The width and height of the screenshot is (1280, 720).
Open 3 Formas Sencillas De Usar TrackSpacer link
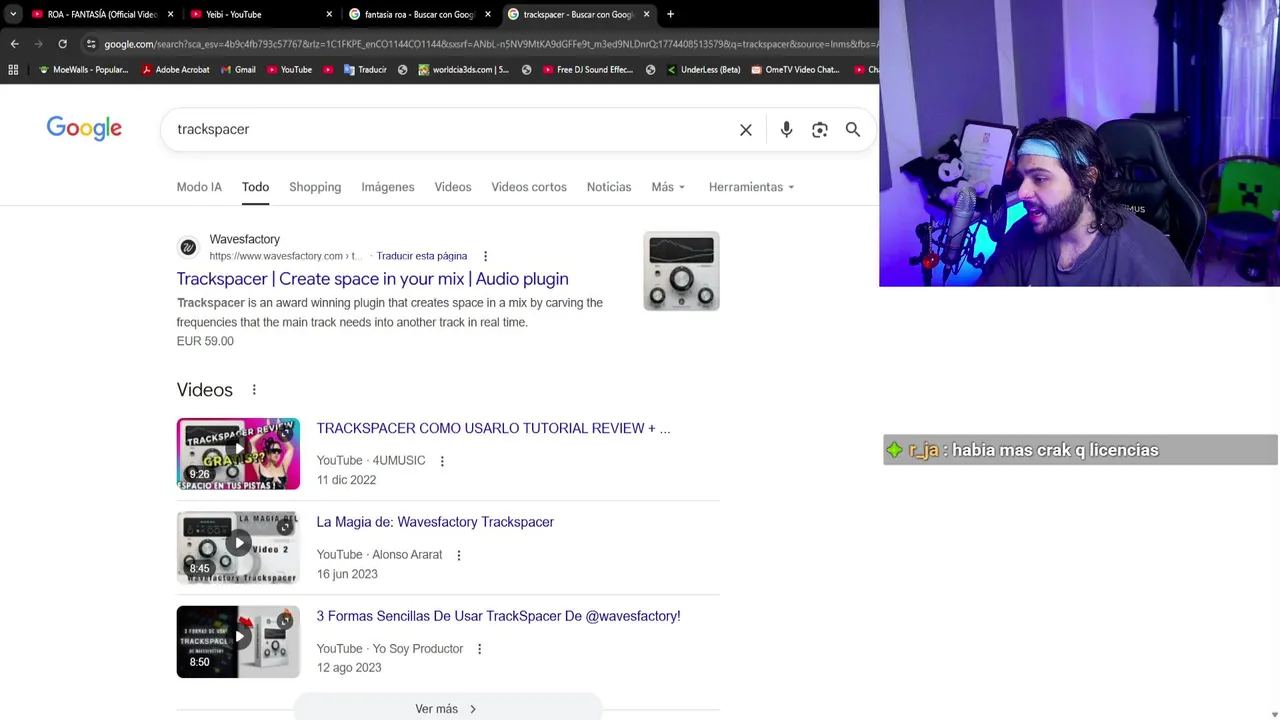pyautogui.click(x=498, y=616)
